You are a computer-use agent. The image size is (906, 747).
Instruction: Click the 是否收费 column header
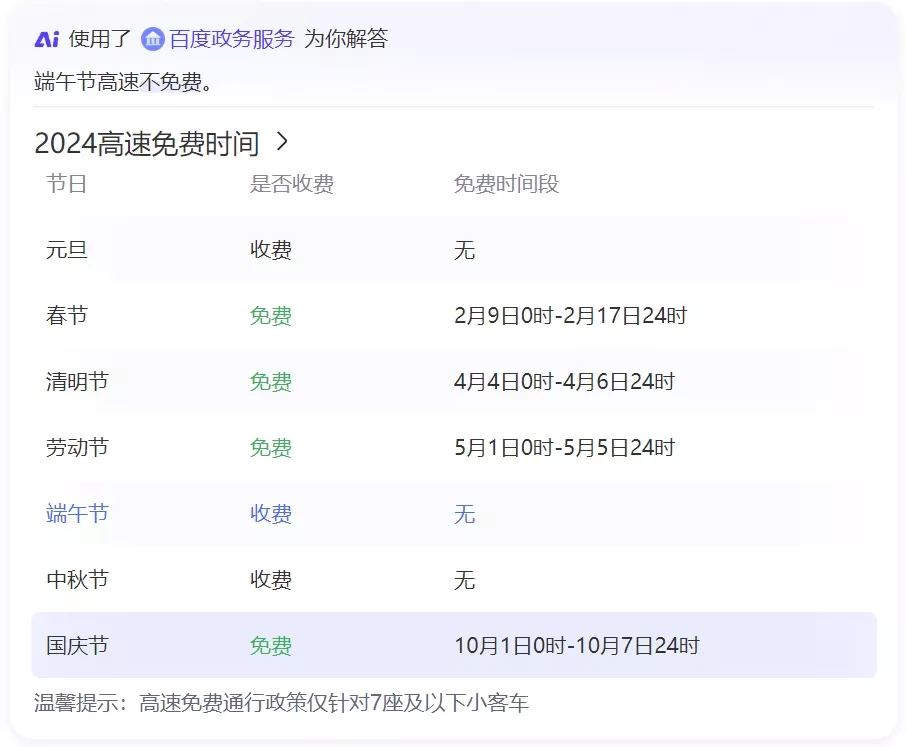[291, 184]
